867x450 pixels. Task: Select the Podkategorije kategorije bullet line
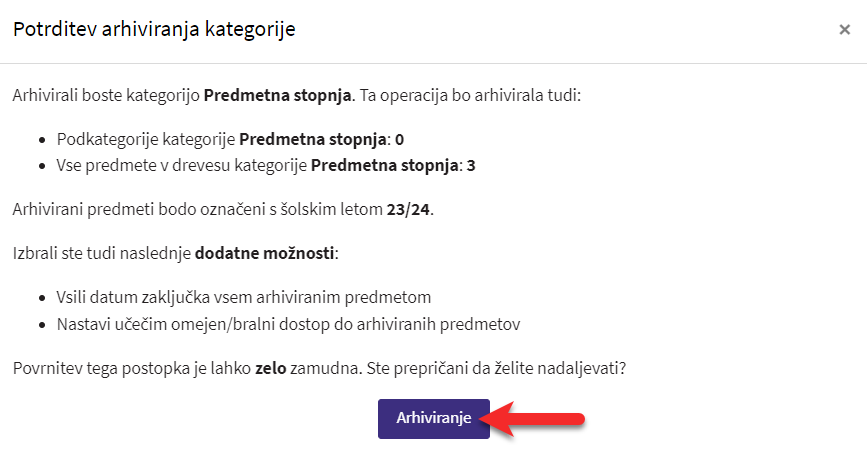click(x=230, y=139)
